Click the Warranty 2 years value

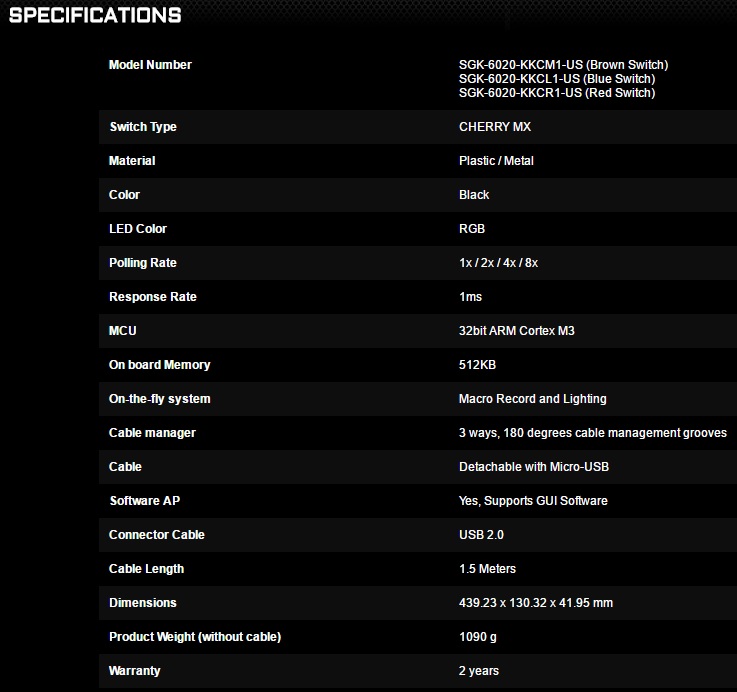pyautogui.click(x=479, y=671)
